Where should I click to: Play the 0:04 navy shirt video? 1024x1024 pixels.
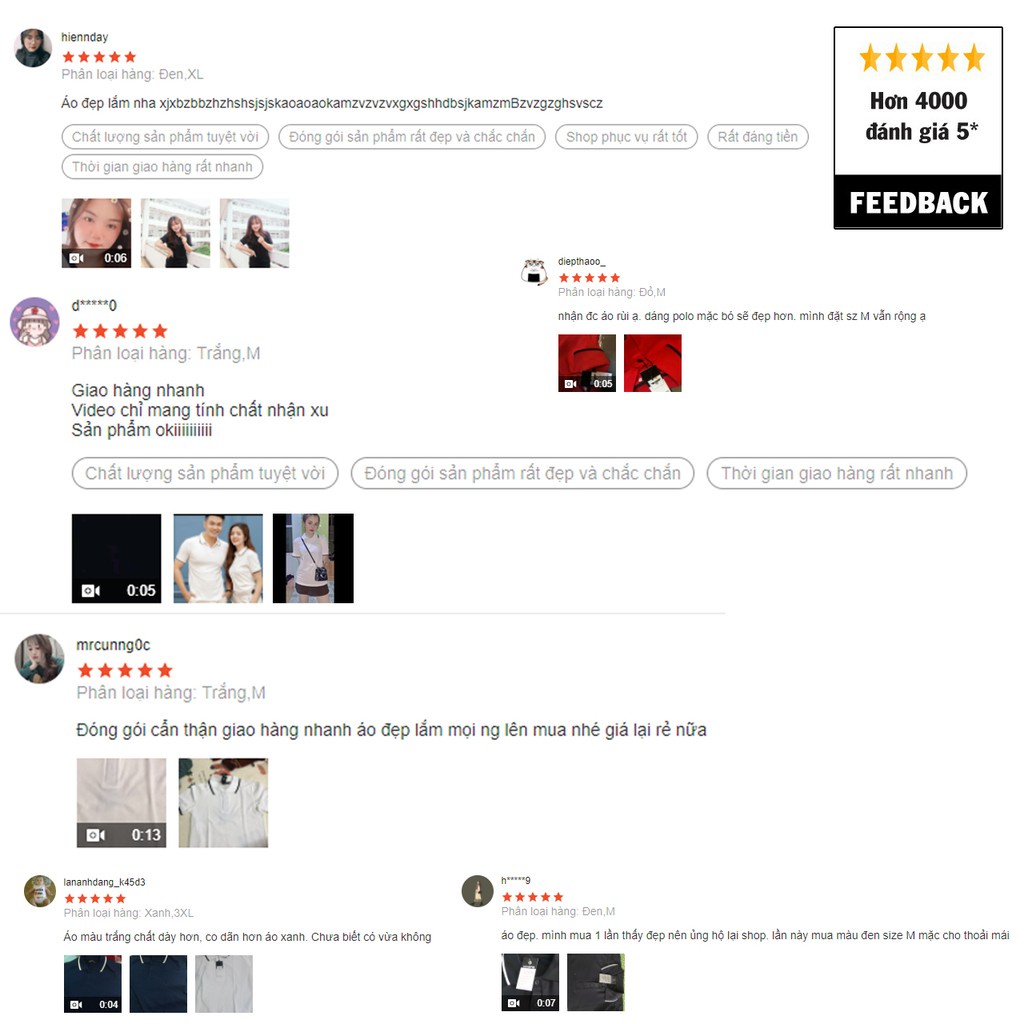point(93,984)
